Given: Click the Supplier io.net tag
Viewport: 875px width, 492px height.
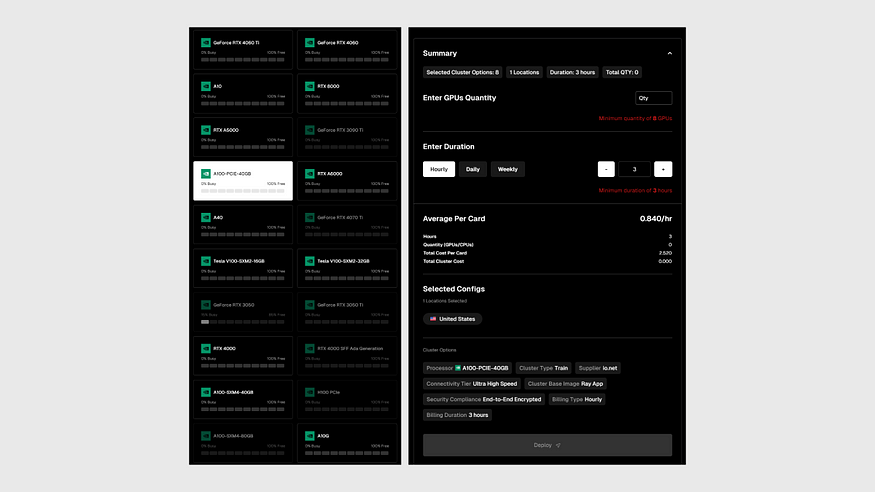Looking at the screenshot, I should pyautogui.click(x=598, y=368).
